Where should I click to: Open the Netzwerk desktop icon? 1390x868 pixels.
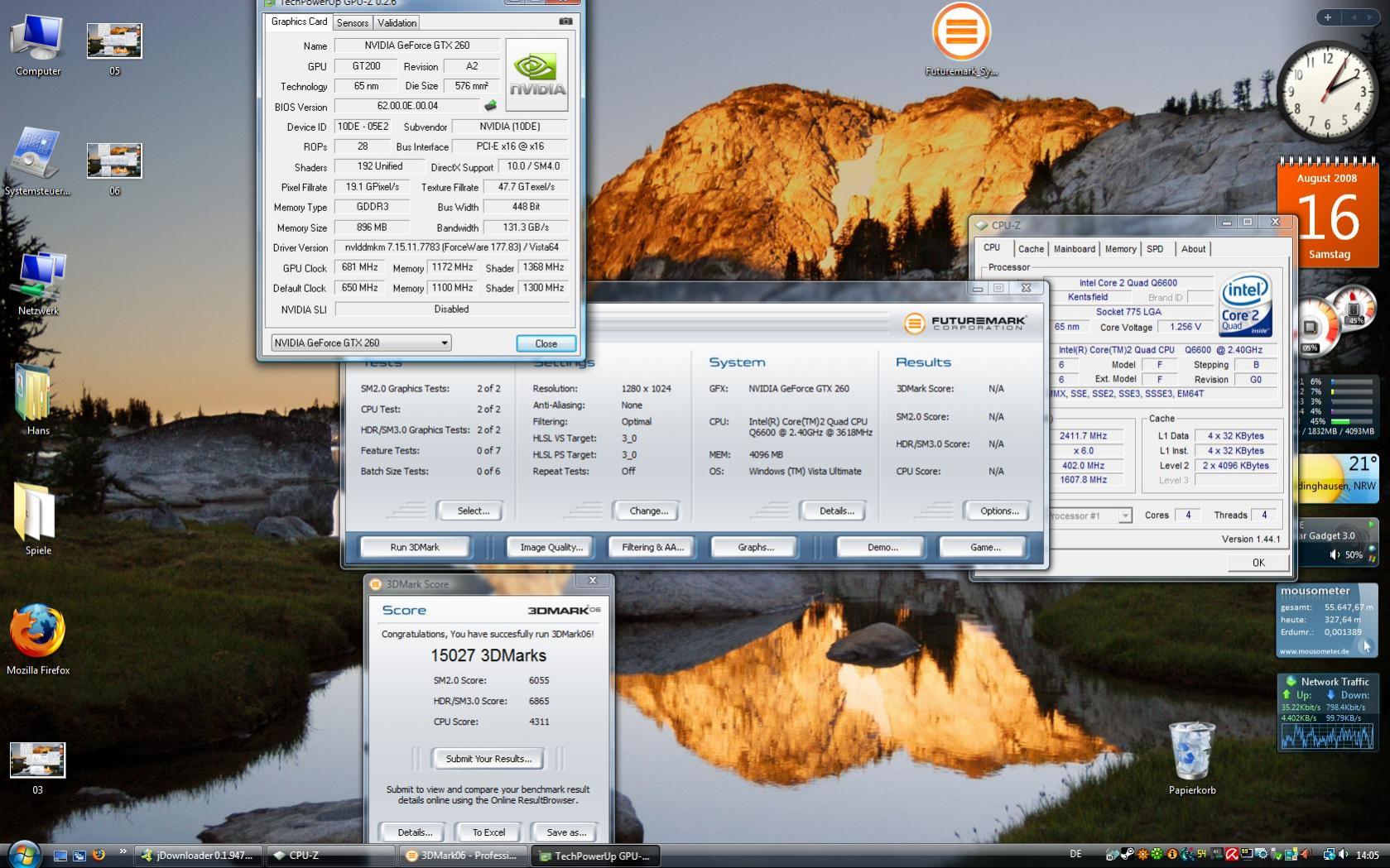(x=38, y=283)
